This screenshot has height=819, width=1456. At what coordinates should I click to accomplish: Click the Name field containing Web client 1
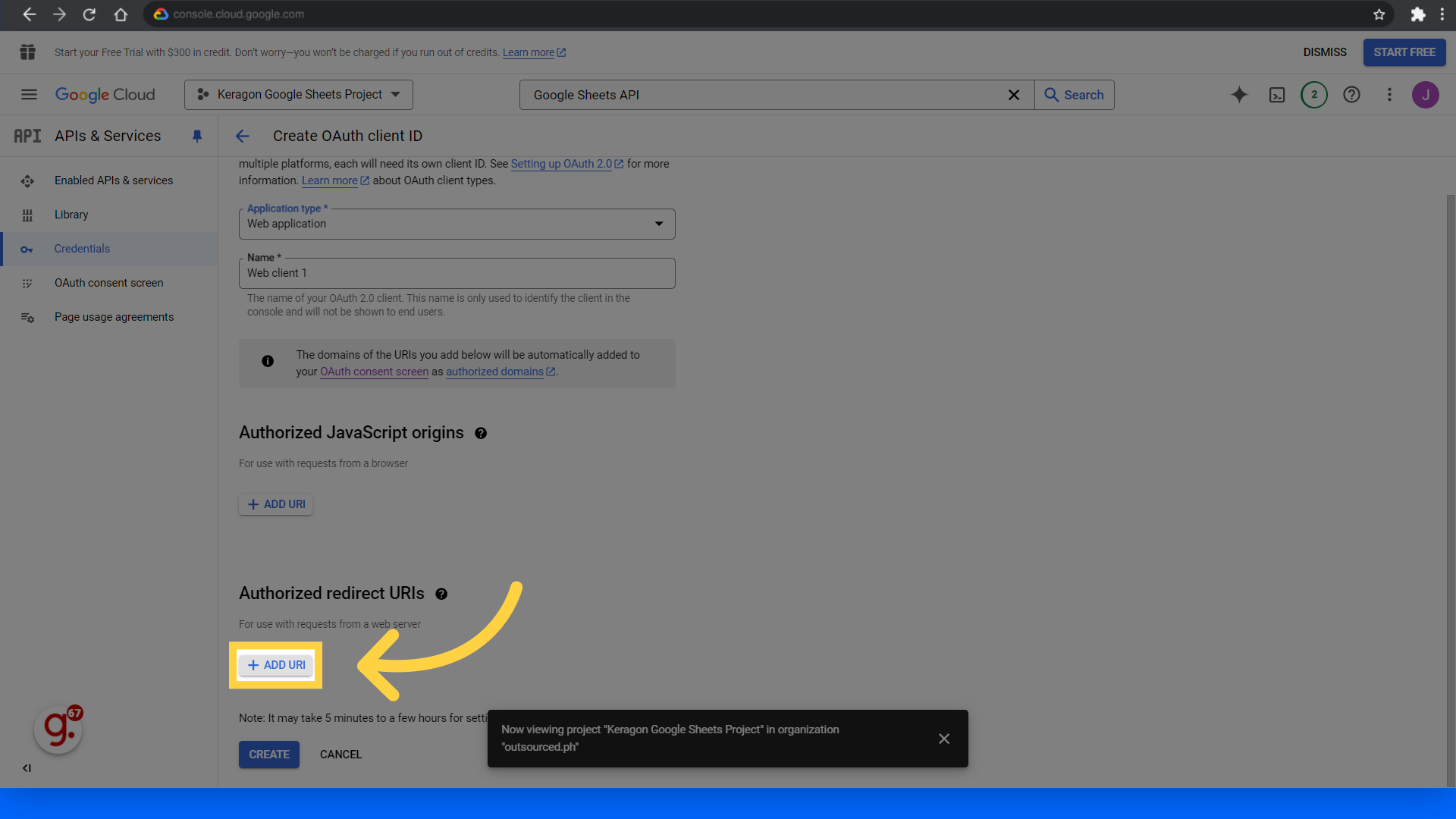point(457,273)
